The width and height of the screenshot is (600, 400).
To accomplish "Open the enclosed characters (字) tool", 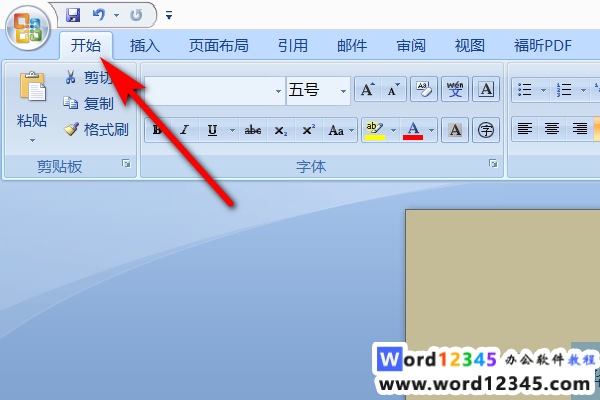I will pyautogui.click(x=486, y=130).
